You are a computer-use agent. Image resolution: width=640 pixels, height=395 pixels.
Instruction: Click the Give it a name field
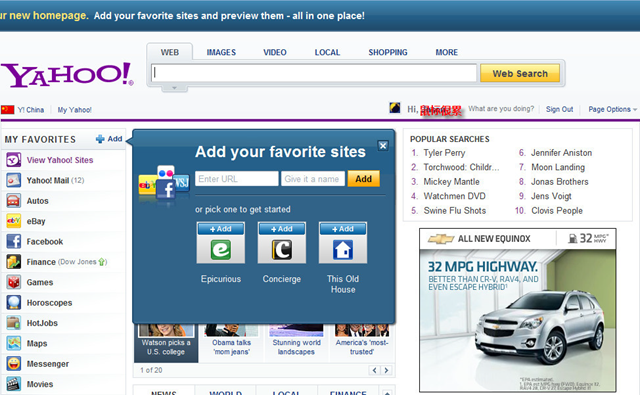[313, 179]
